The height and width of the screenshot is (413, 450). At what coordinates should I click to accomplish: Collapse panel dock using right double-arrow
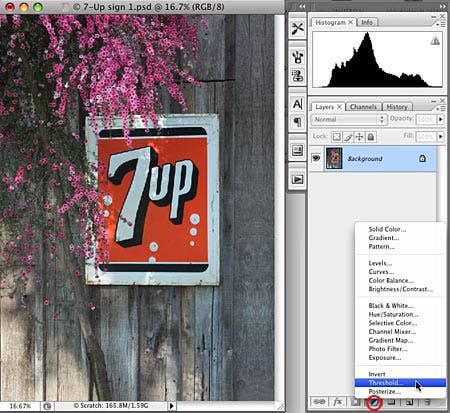click(443, 6)
